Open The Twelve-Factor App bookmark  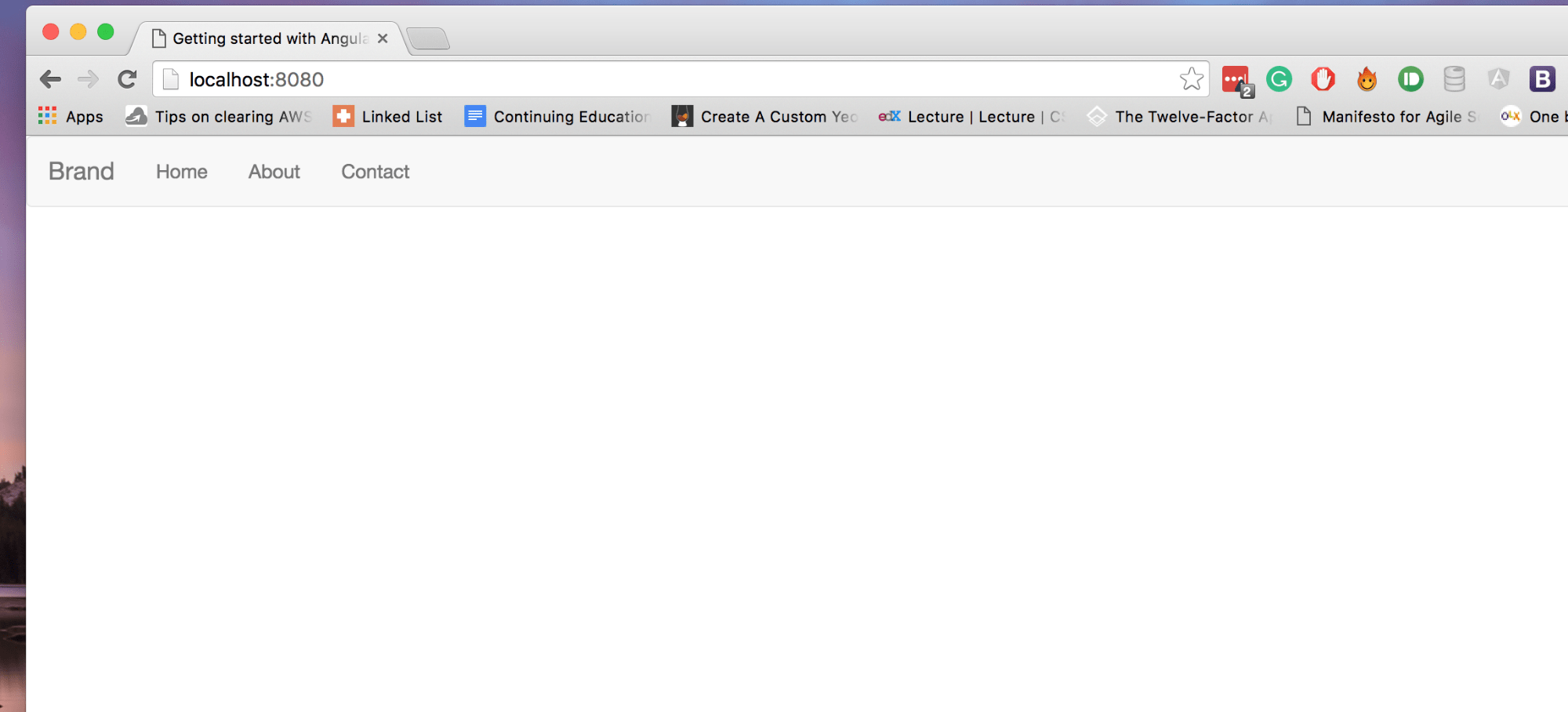[1179, 117]
